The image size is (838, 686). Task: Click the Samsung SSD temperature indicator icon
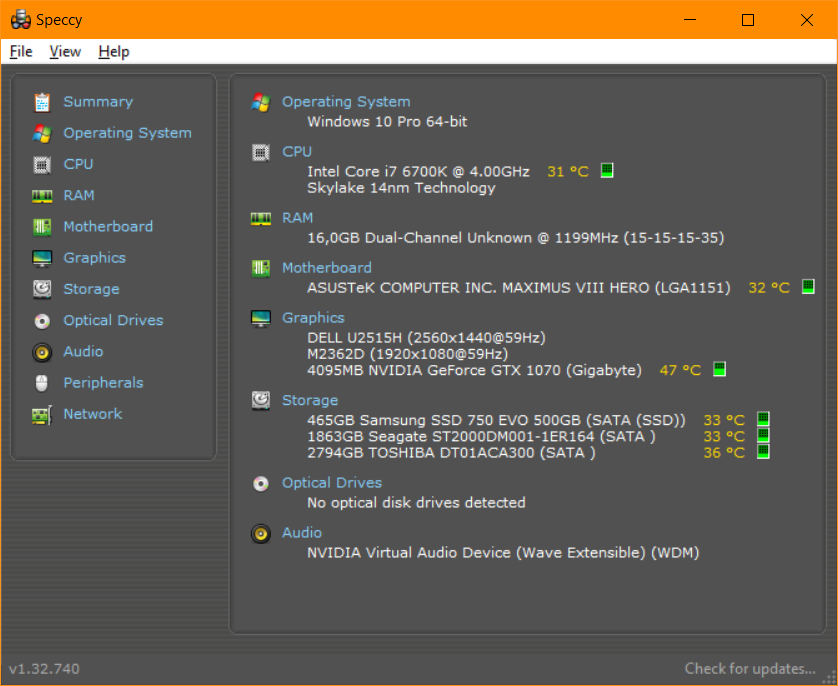click(764, 419)
